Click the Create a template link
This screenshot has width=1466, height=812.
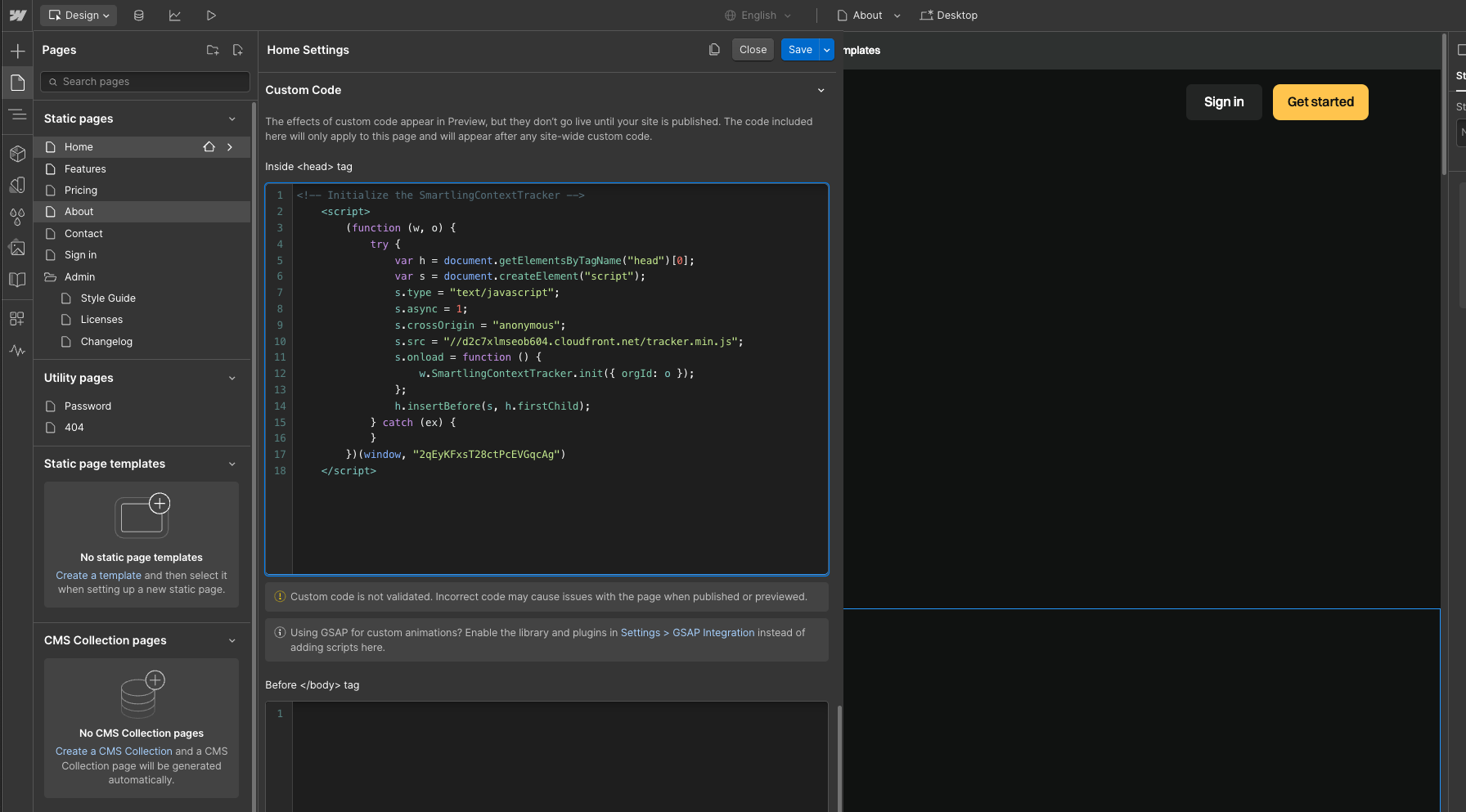[x=98, y=576]
